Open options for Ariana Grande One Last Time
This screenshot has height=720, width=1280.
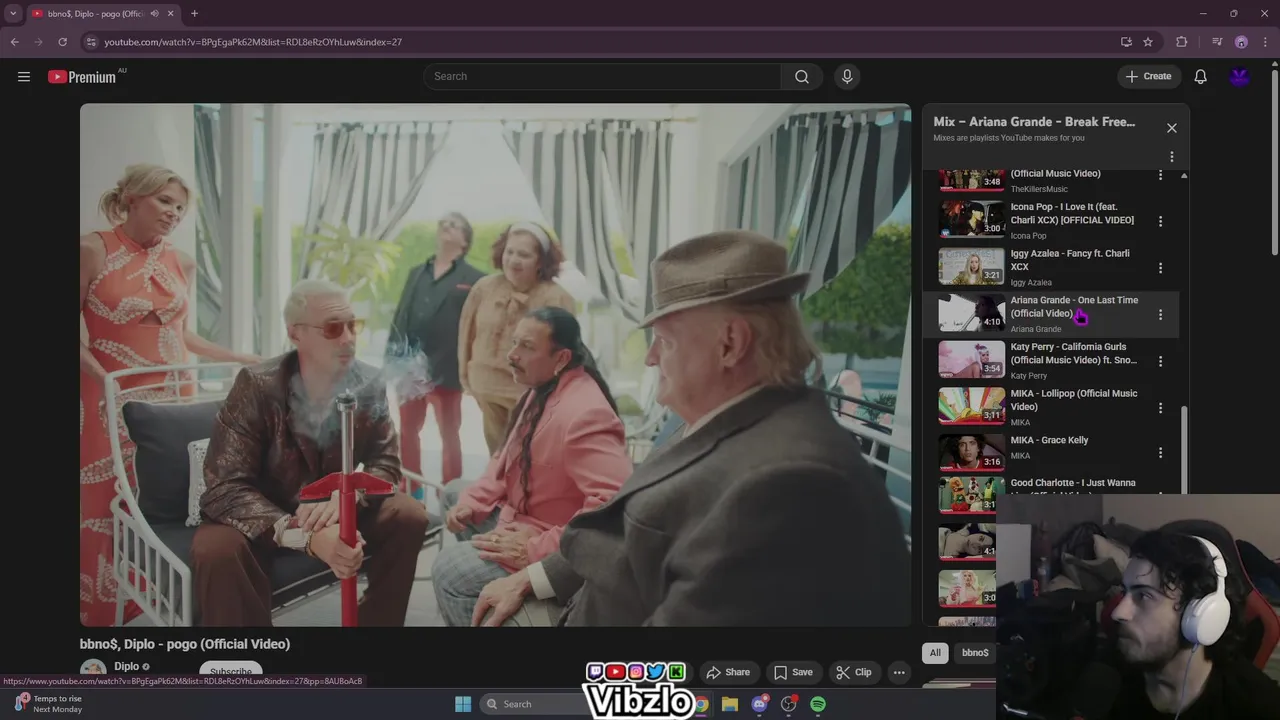tap(1160, 314)
